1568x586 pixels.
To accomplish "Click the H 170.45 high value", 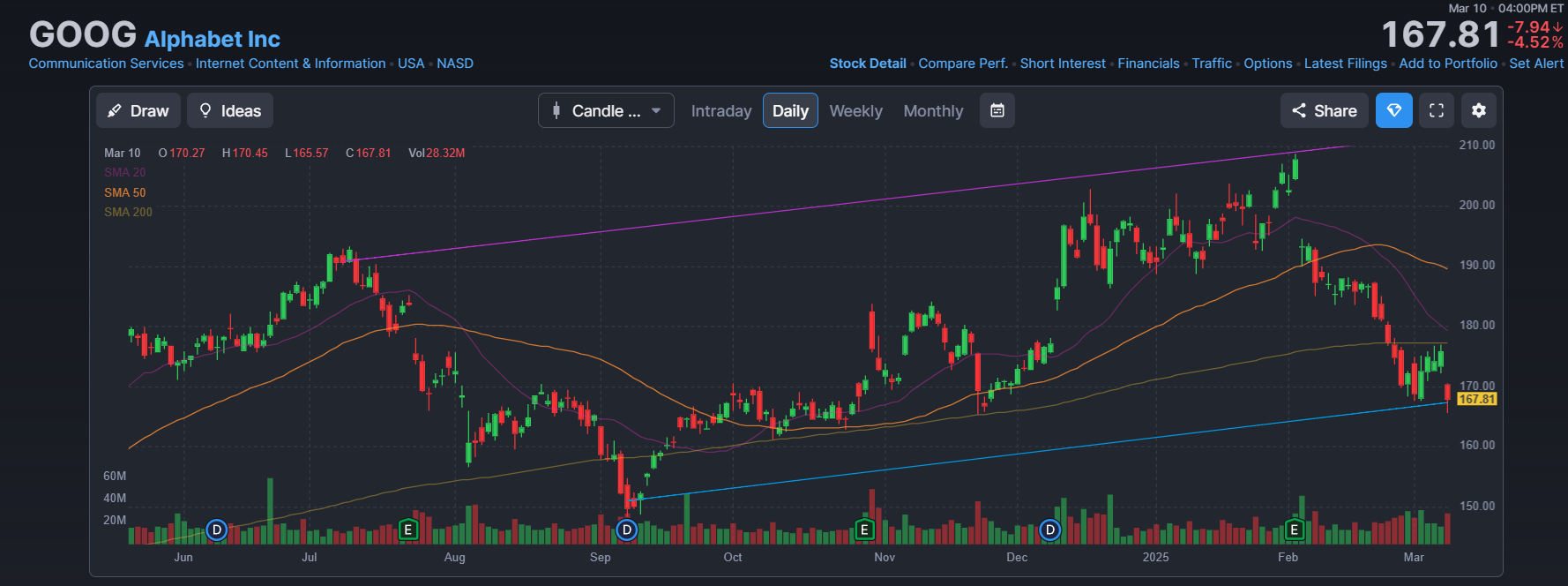I will click(245, 153).
